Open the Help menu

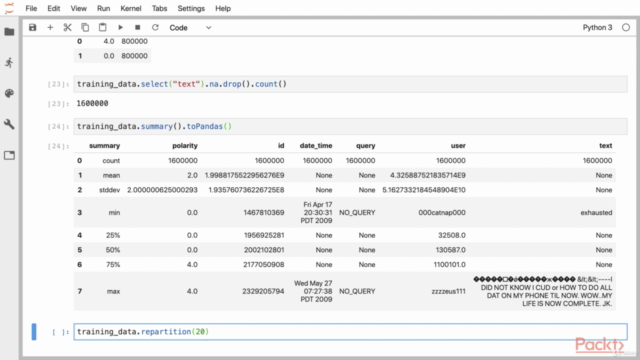223,9
